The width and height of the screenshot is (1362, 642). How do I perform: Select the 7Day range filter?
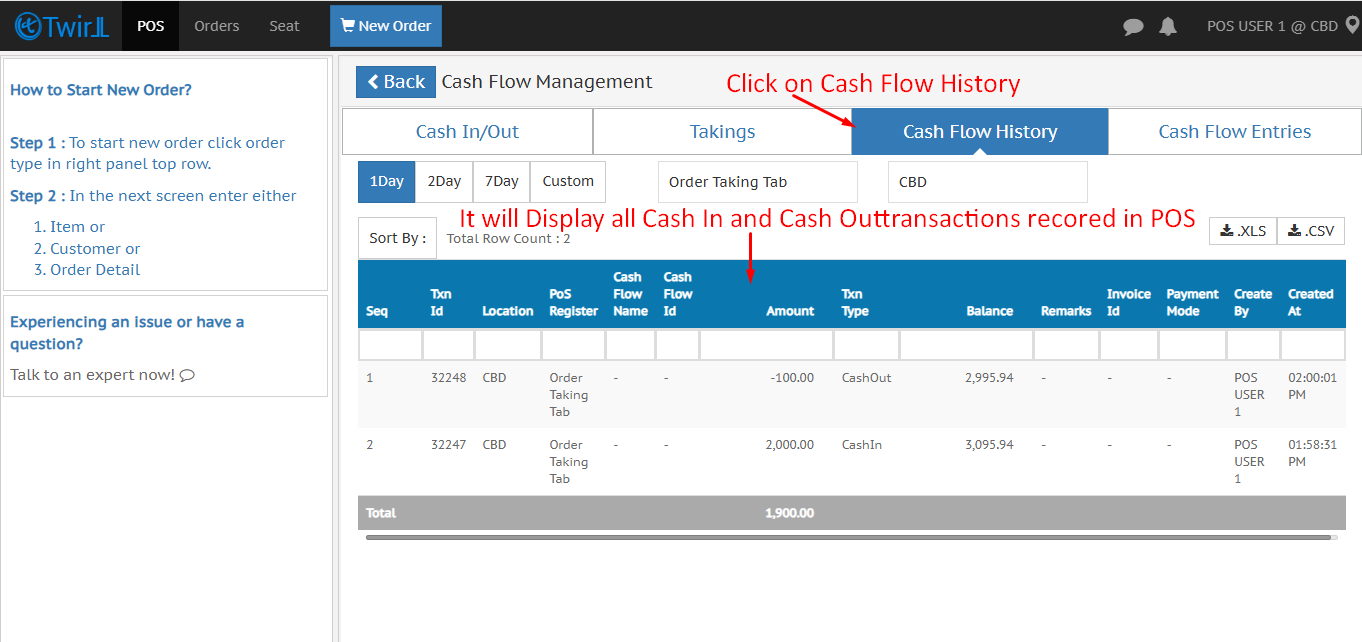point(501,182)
